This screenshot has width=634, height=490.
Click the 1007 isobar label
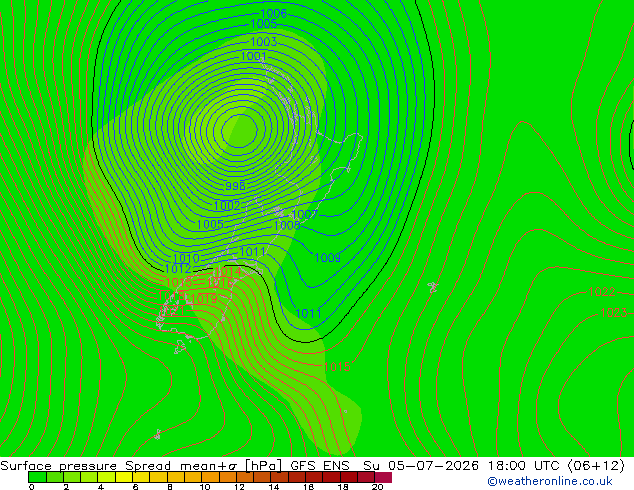coord(305,215)
